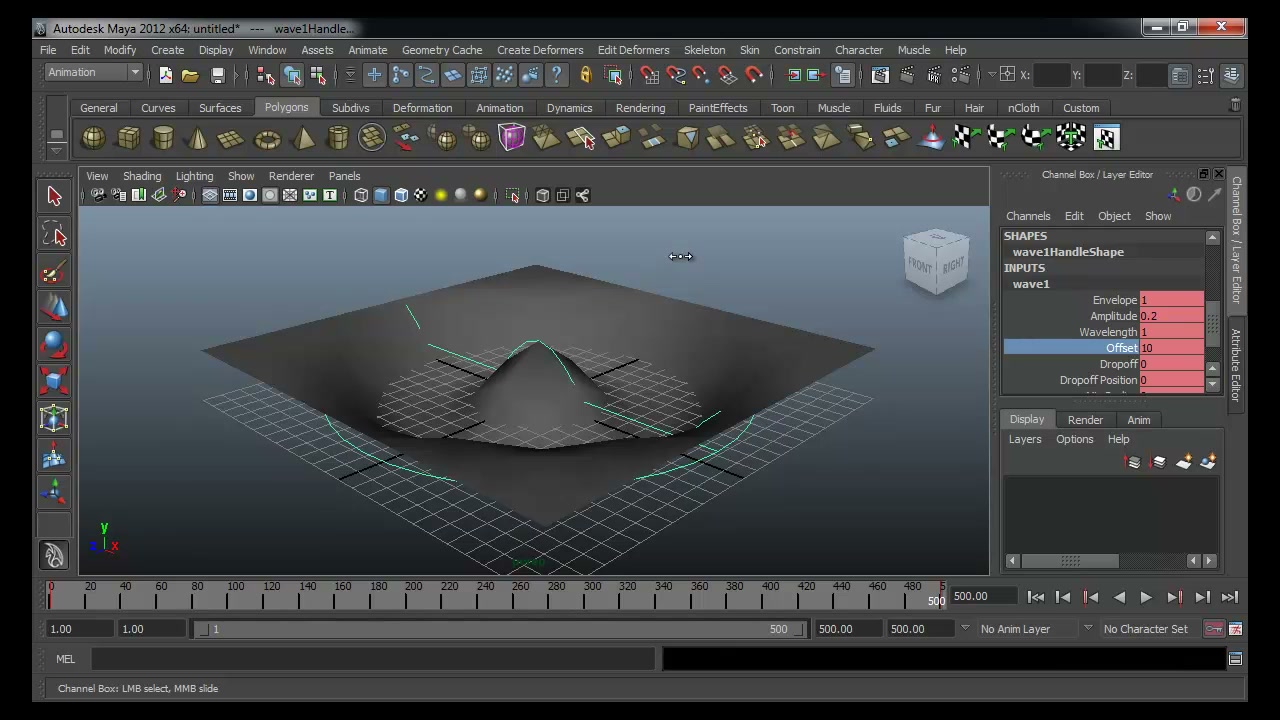
Task: Create layer from selected objects
Action: (1208, 462)
